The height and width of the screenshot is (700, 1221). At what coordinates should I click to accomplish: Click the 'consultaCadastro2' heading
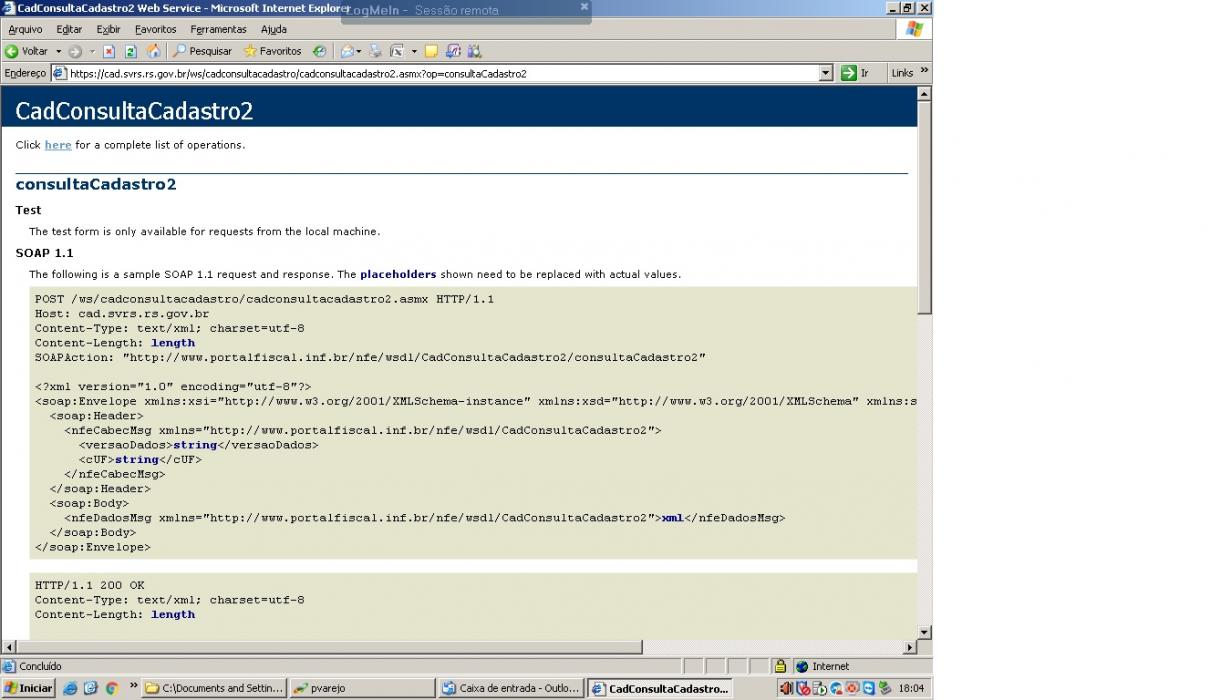click(96, 184)
